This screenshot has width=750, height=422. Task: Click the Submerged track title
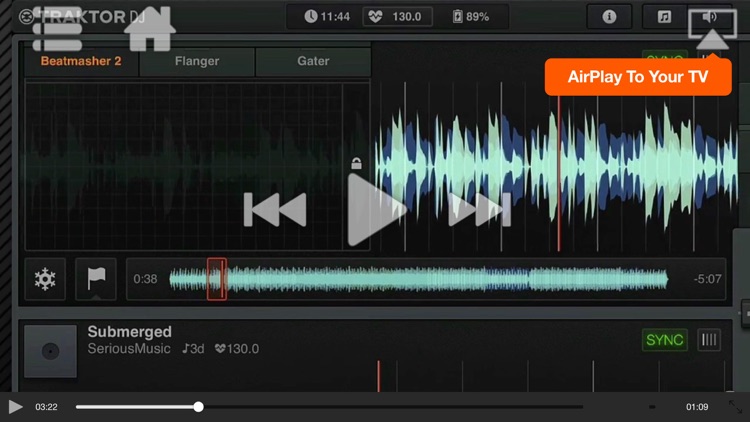pos(130,332)
